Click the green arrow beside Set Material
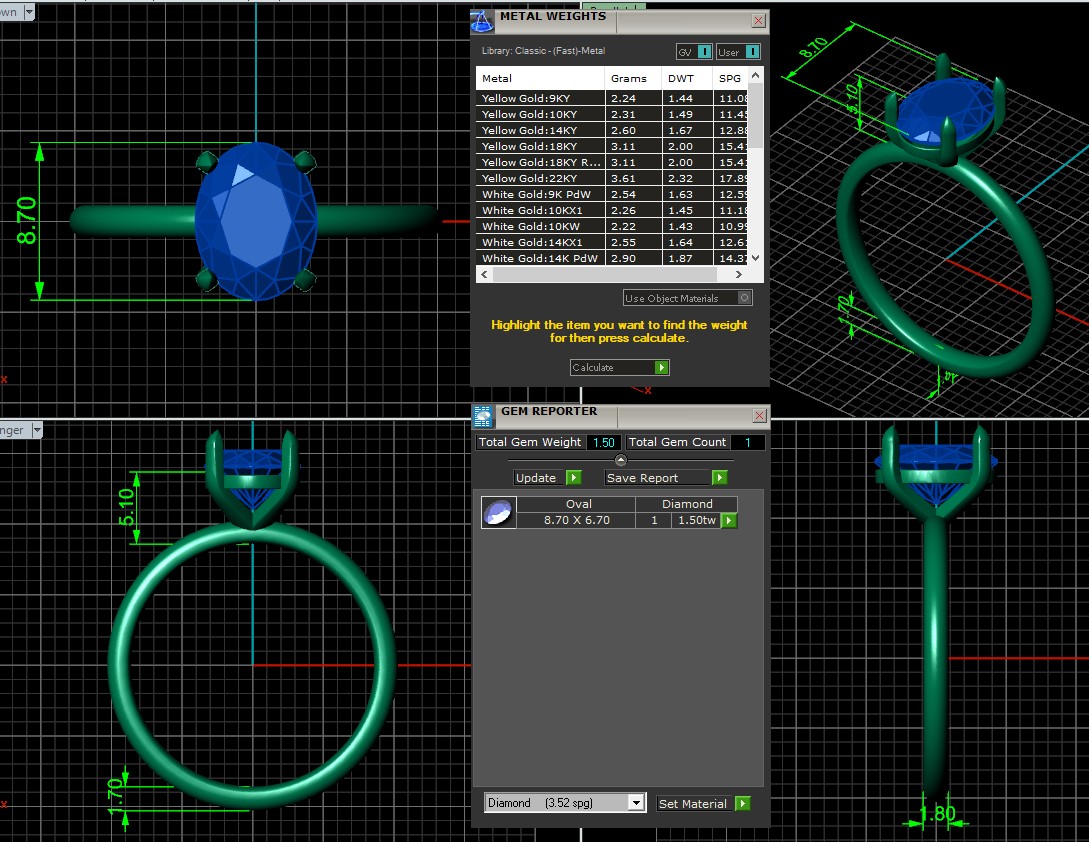The width and height of the screenshot is (1089, 842). (742, 803)
